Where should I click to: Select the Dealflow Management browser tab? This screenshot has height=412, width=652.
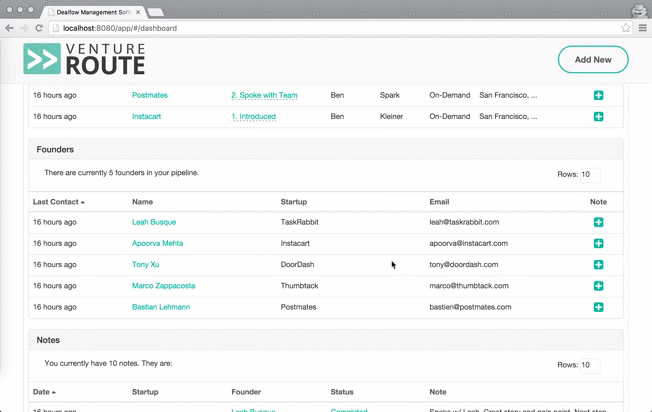click(94, 12)
